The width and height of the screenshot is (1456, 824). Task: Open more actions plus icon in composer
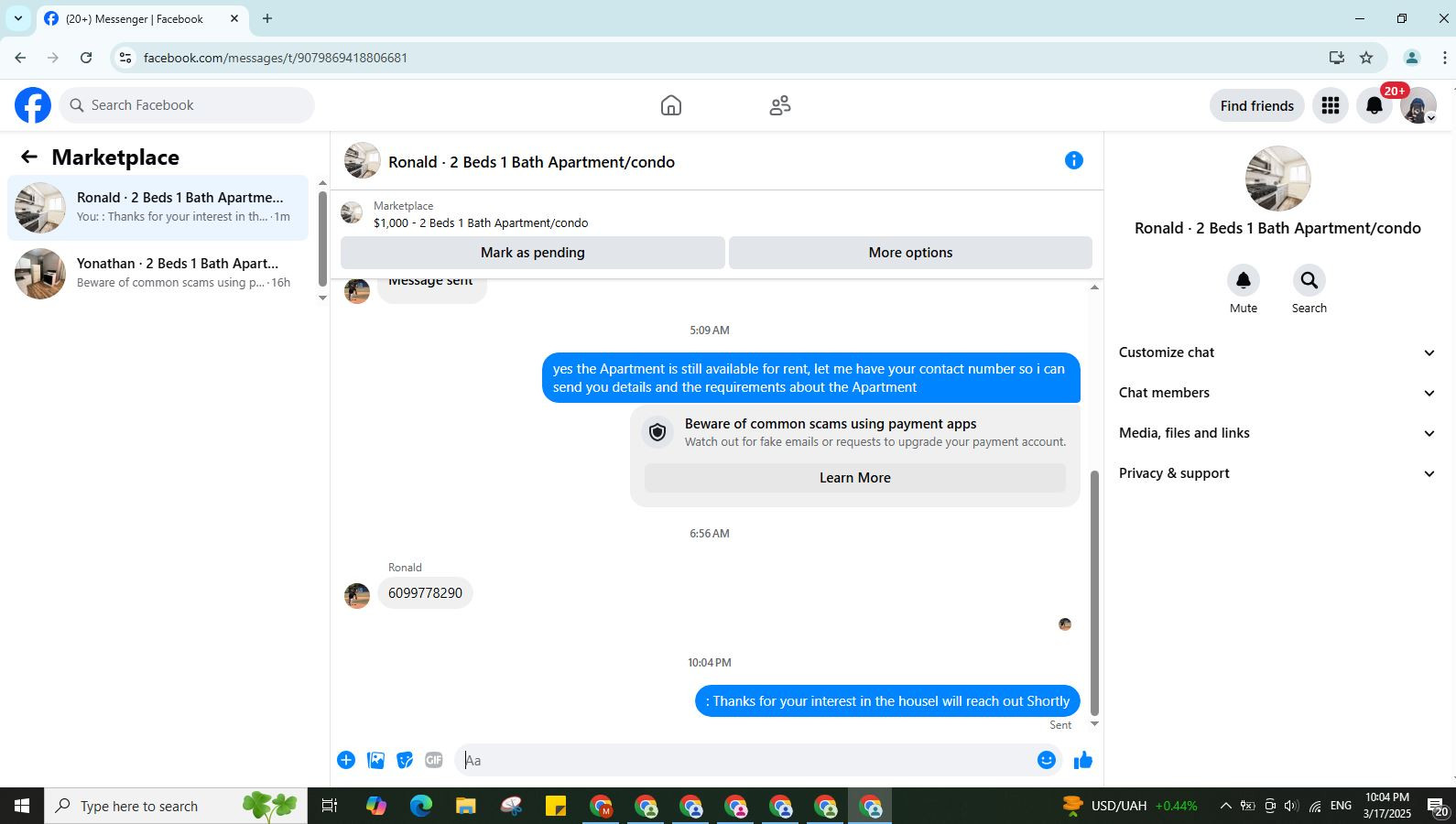click(x=346, y=760)
